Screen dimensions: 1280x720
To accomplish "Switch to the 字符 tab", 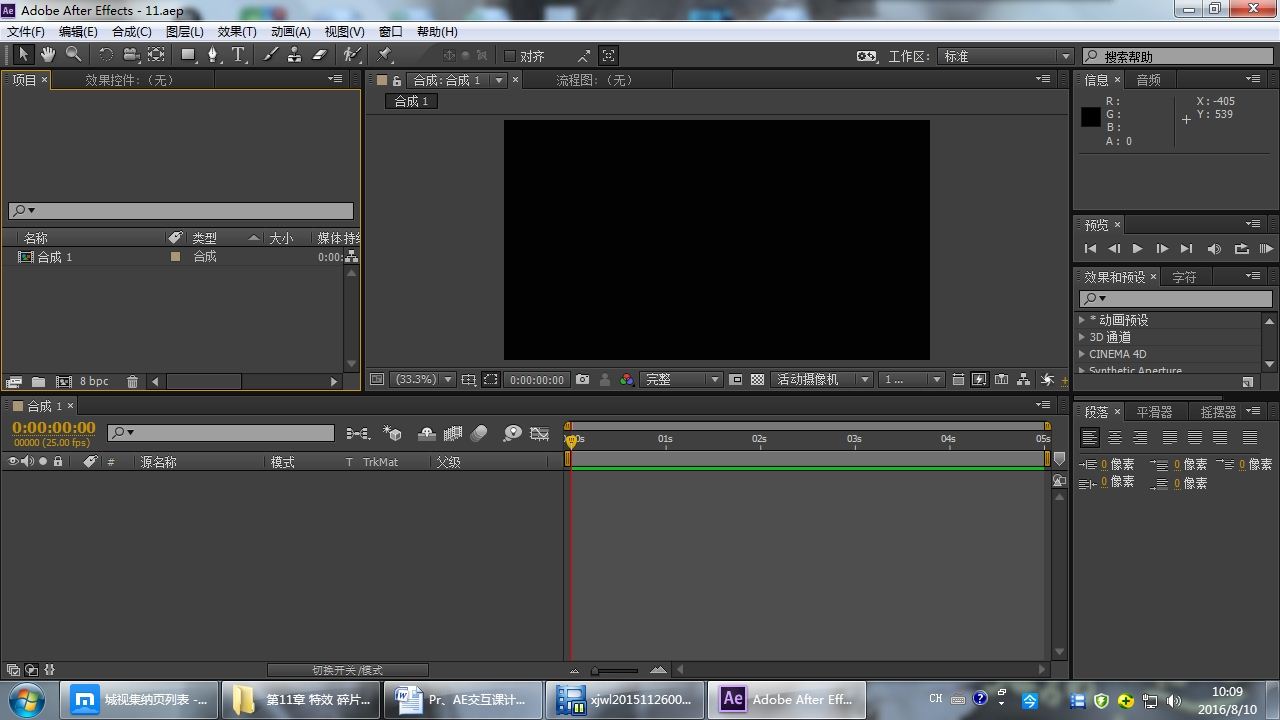I will pyautogui.click(x=1184, y=277).
